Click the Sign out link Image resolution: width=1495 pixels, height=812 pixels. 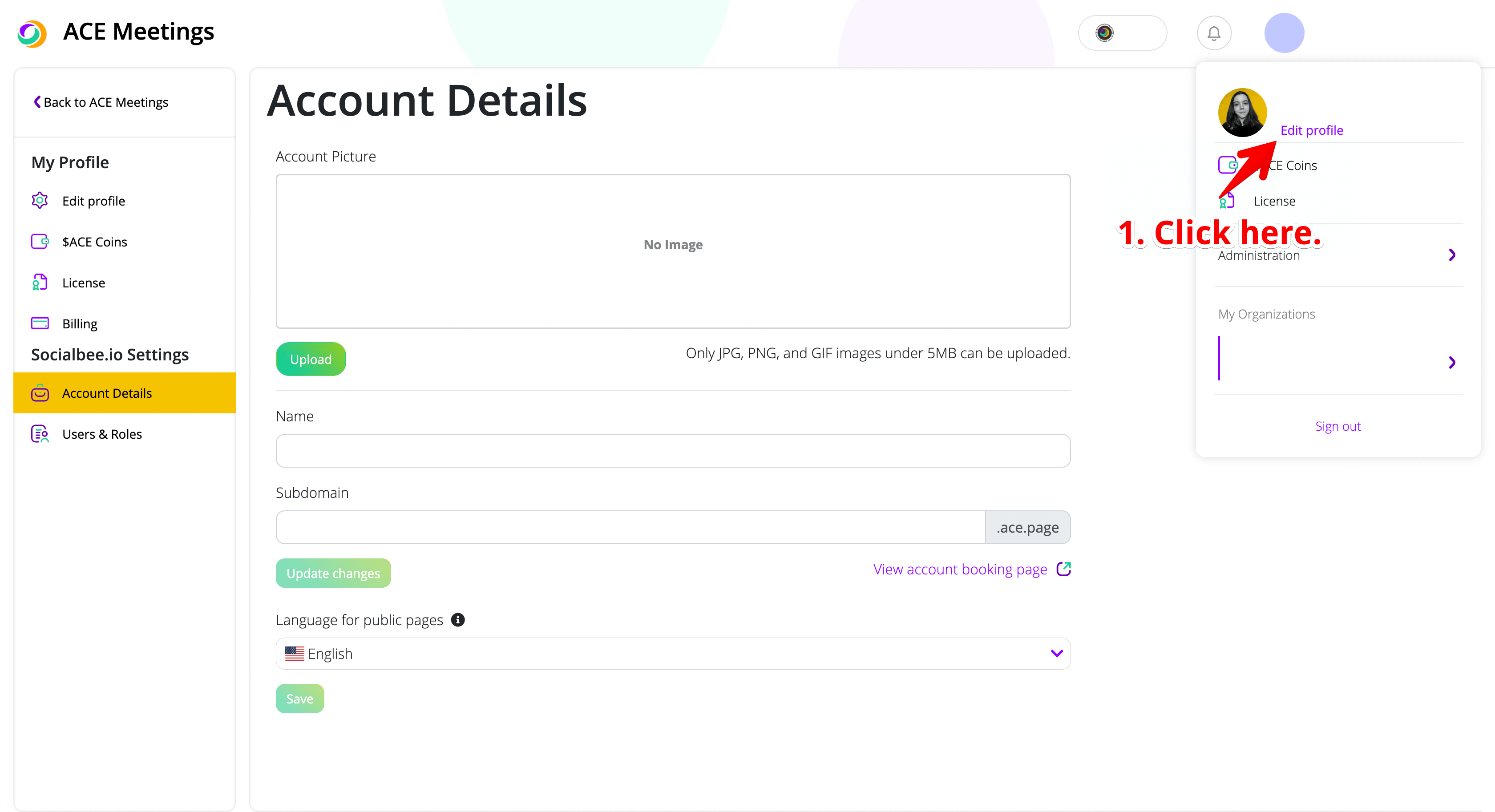tap(1337, 426)
